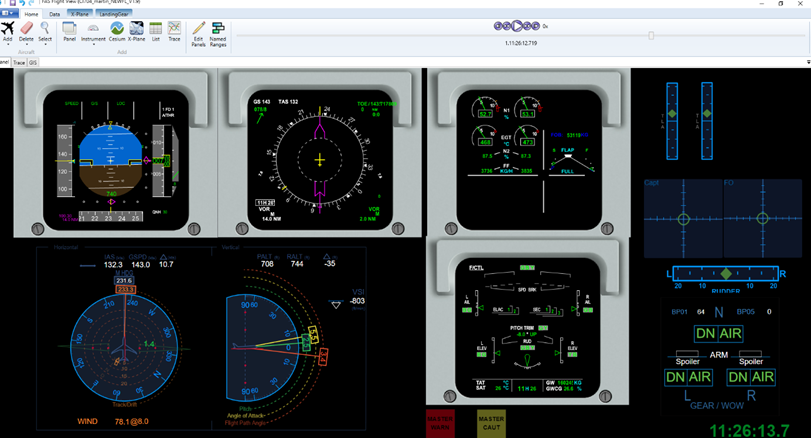This screenshot has width=811, height=438.
Task: Click the green clock readout 11:26:13.7
Action: pyautogui.click(x=749, y=430)
